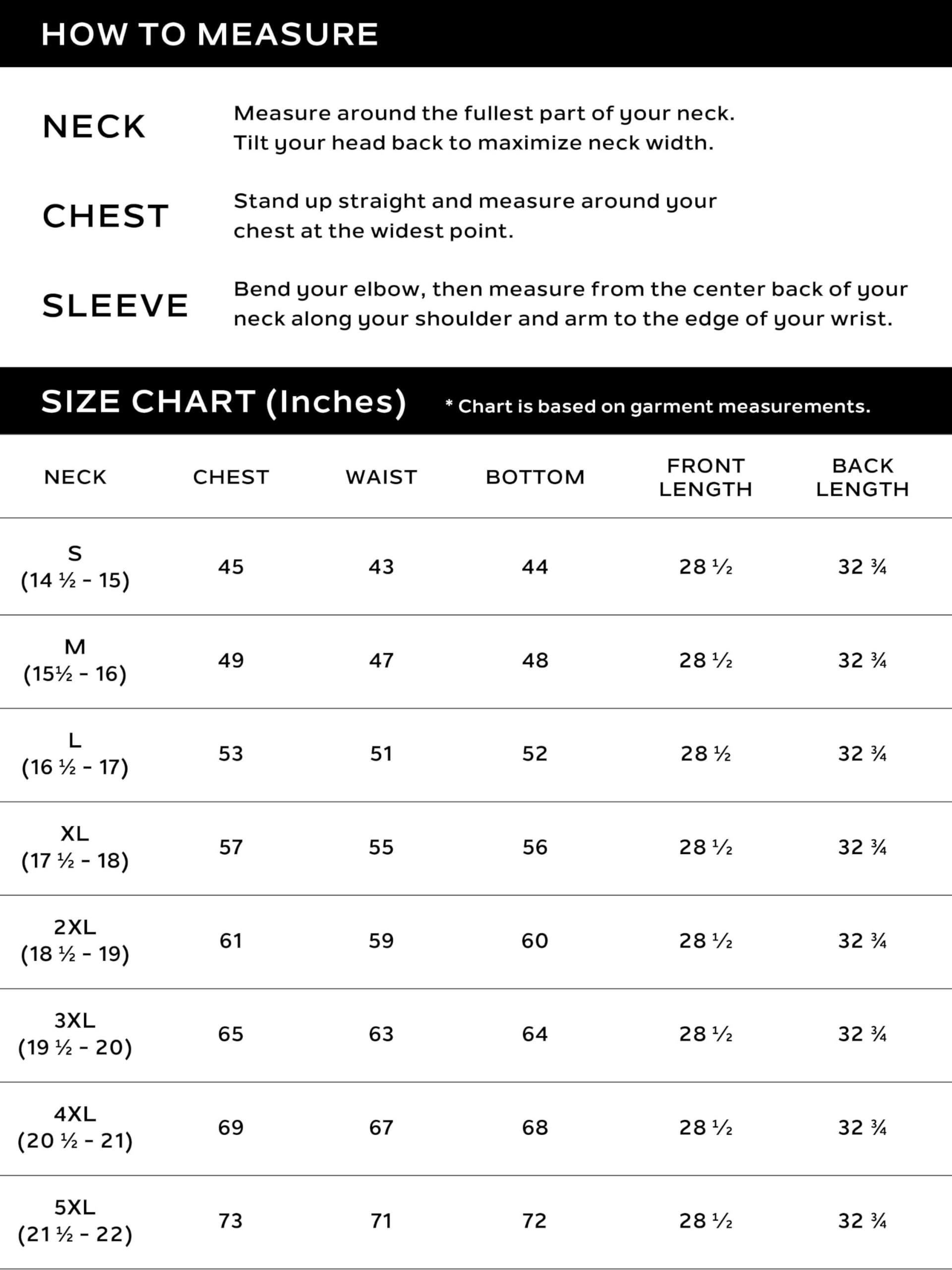
Task: Click the SIZE CHART (Inches) heading
Action: tap(224, 401)
